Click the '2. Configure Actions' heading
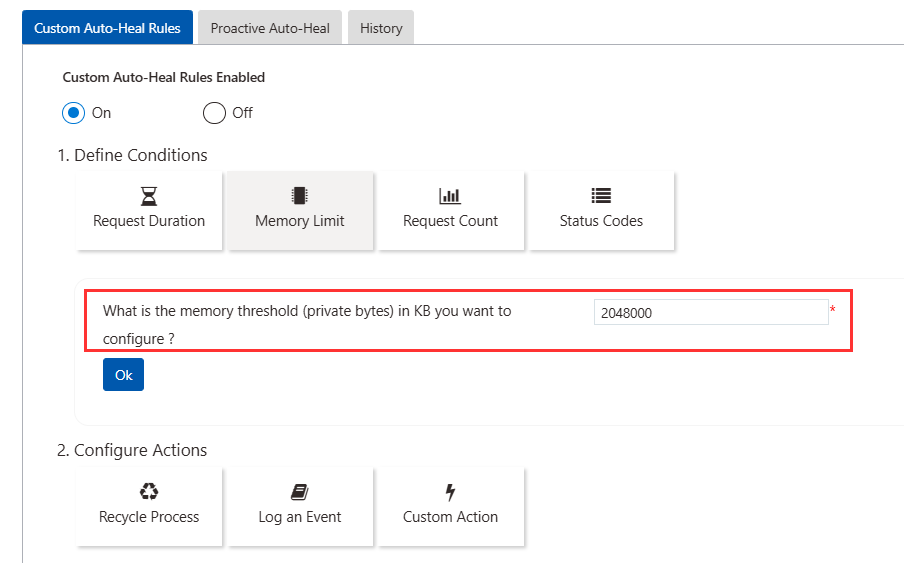This screenshot has width=904, height=563. (131, 450)
